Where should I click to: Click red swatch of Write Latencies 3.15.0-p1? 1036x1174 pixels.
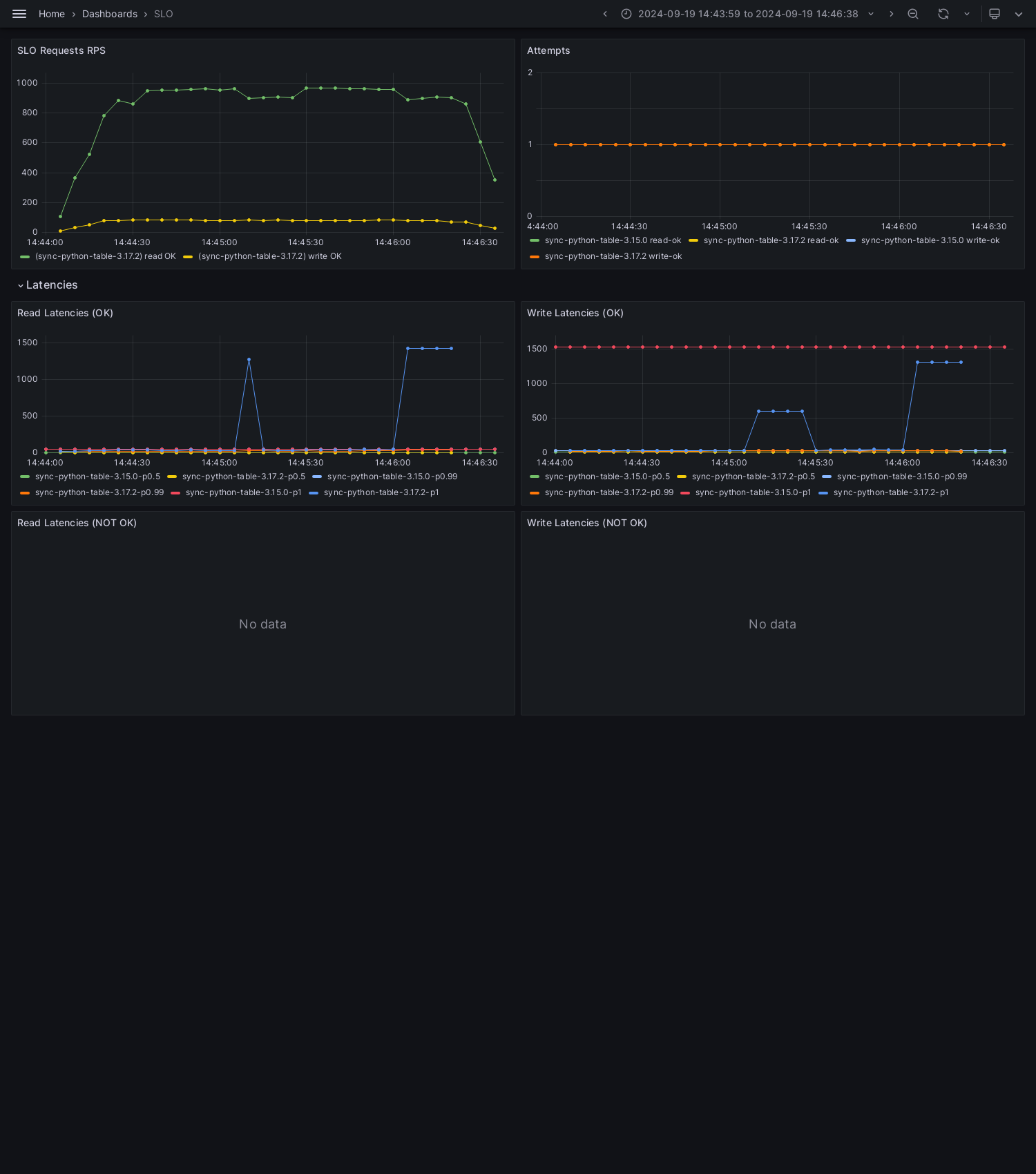pyautogui.click(x=685, y=493)
